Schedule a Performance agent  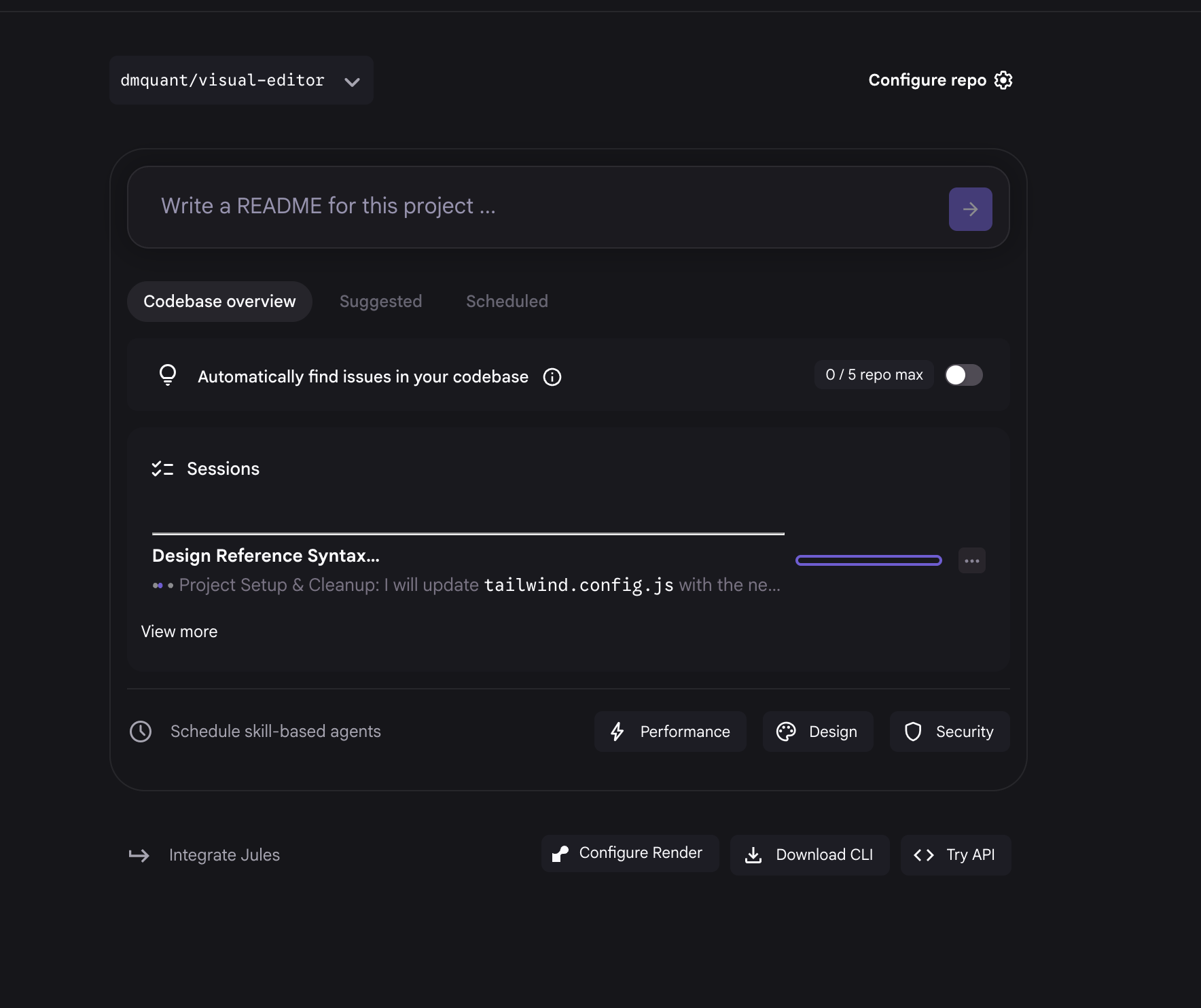coord(670,732)
